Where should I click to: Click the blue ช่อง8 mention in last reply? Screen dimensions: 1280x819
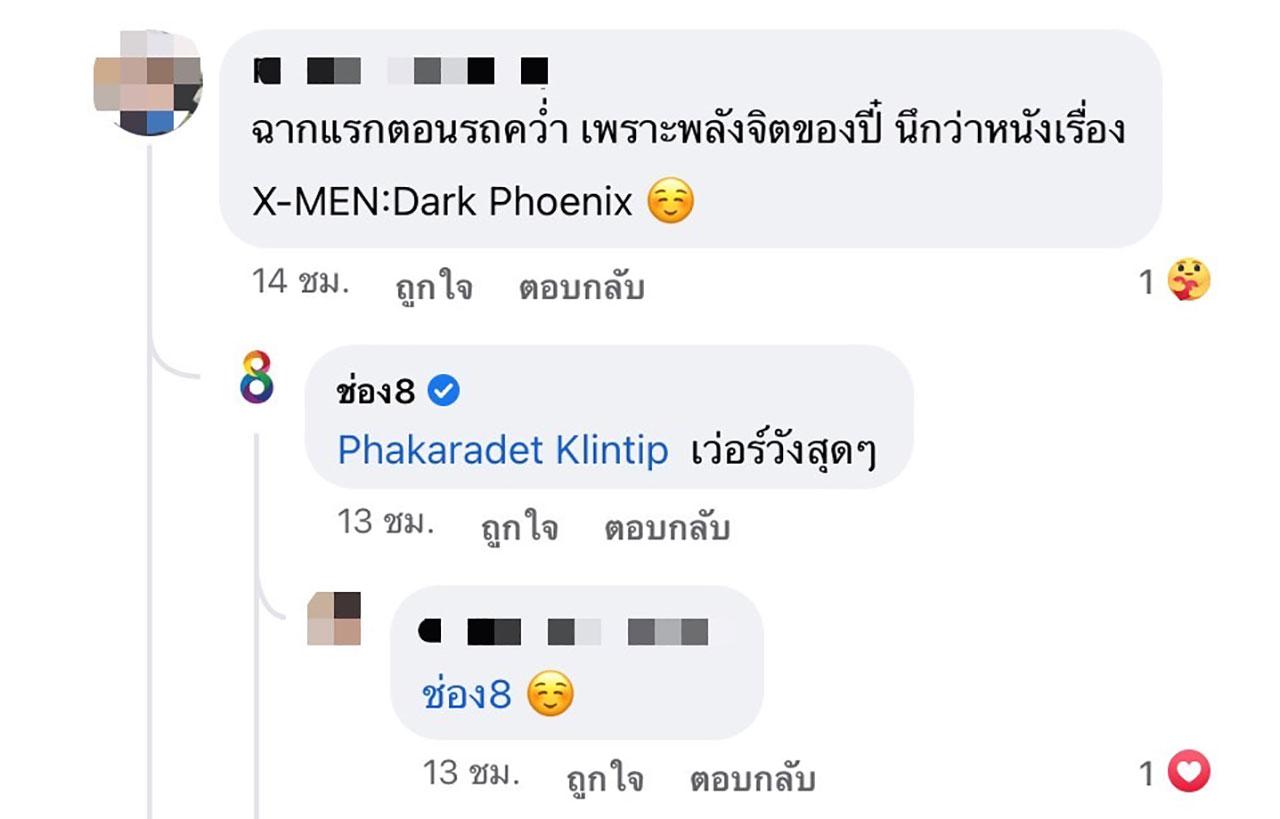[x=467, y=695]
